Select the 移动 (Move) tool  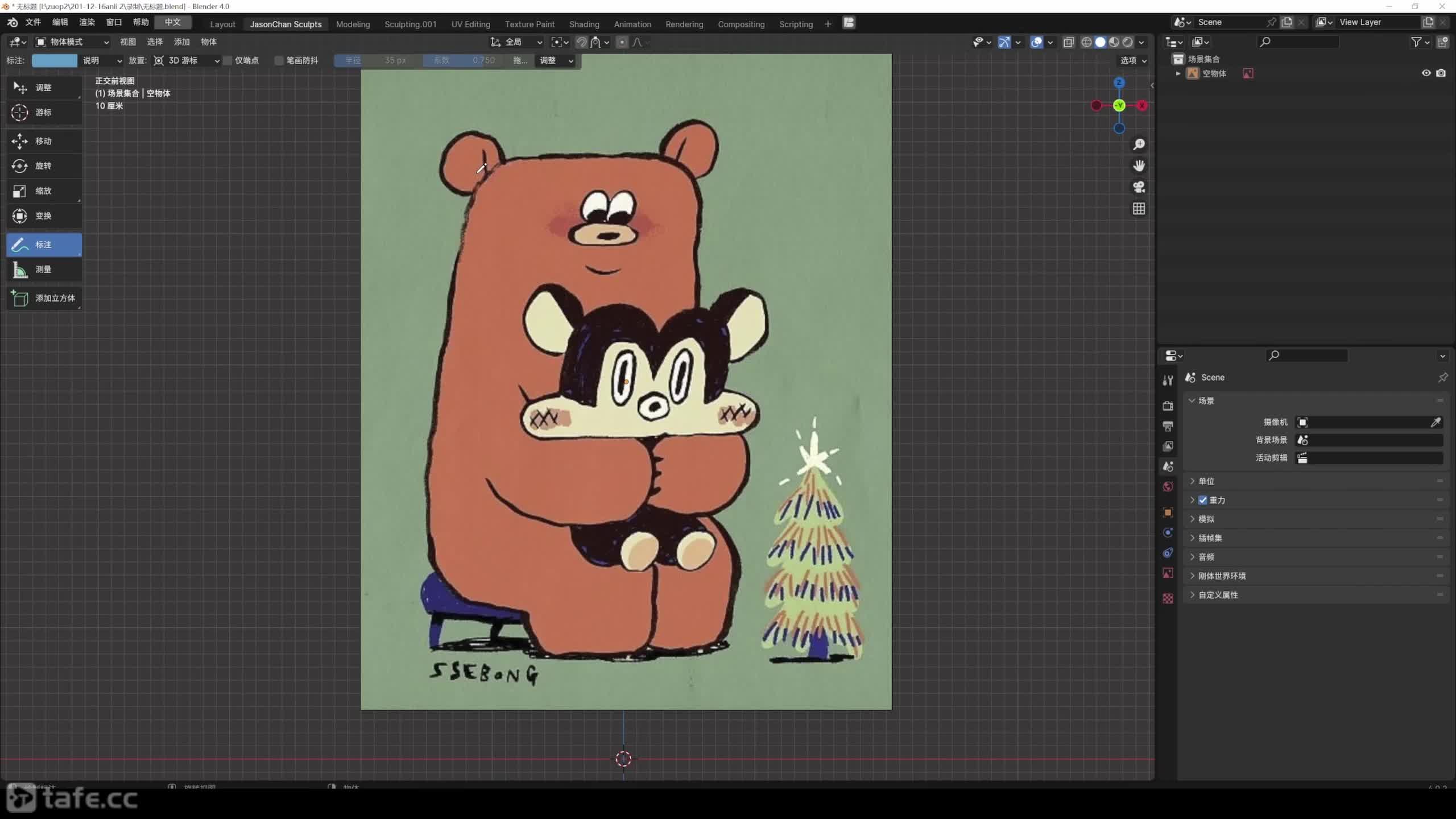[x=44, y=141]
